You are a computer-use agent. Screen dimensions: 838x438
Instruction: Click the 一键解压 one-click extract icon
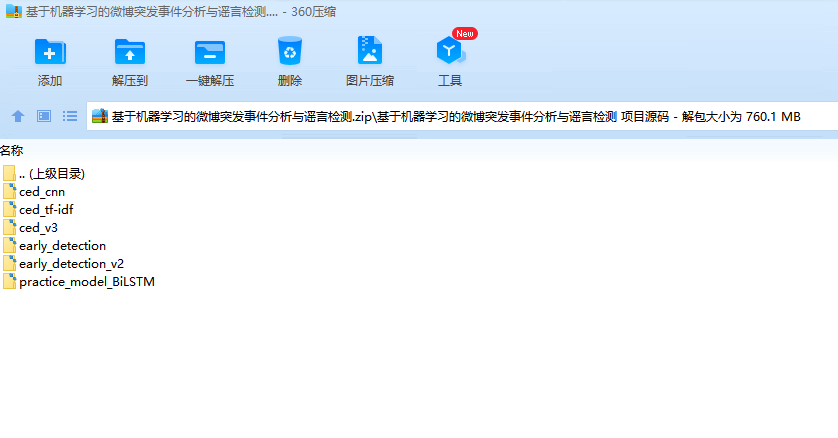(210, 52)
